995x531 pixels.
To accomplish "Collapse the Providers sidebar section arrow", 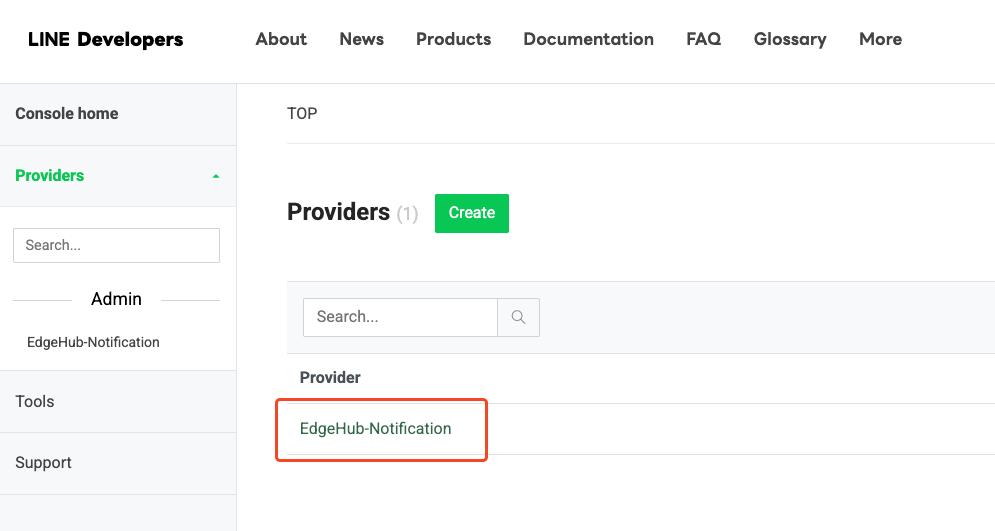I will point(216,176).
